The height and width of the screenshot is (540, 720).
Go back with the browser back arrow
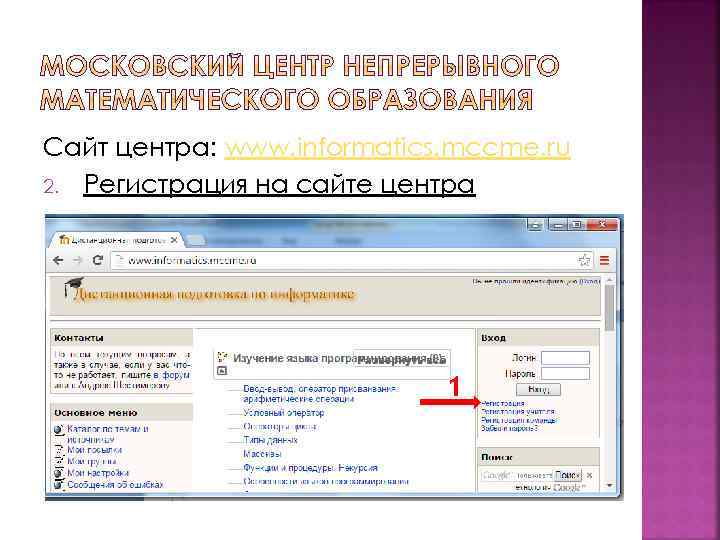click(58, 260)
